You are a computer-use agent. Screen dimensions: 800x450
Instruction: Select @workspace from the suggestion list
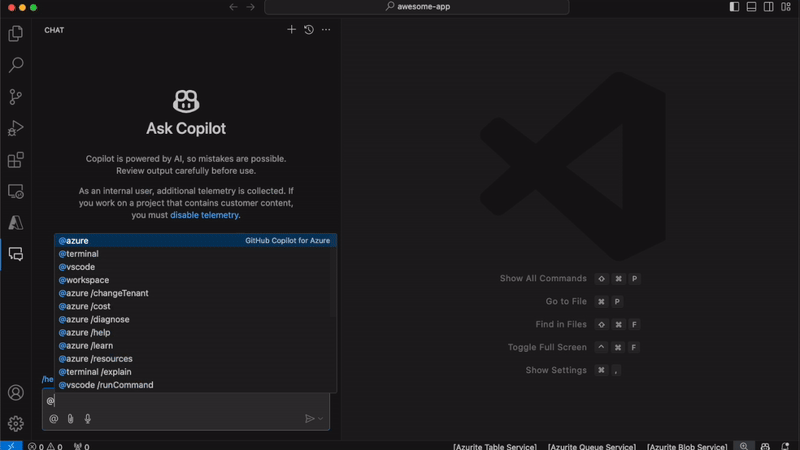click(84, 280)
